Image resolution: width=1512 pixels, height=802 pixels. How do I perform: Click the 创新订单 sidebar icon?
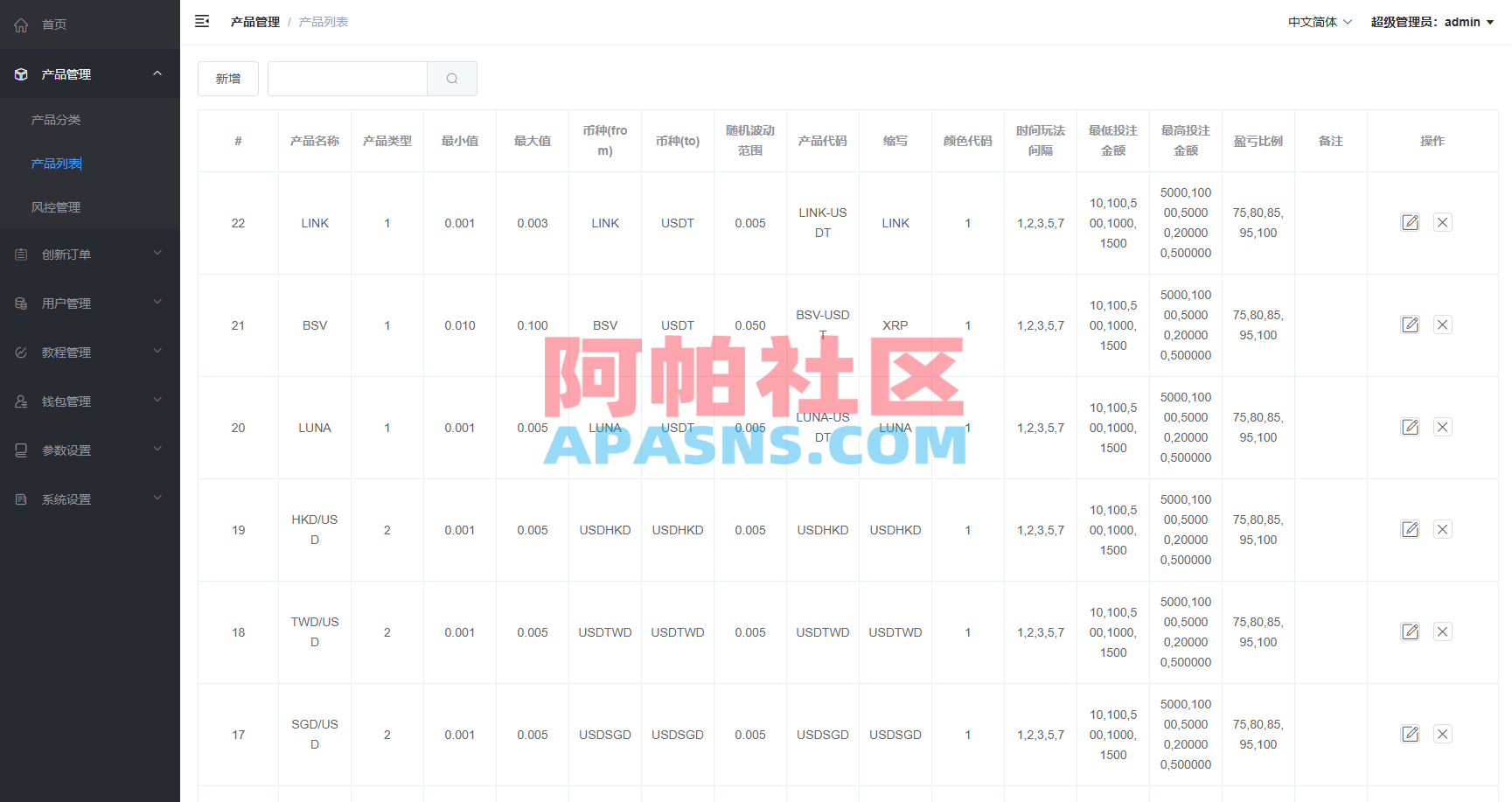click(x=21, y=255)
